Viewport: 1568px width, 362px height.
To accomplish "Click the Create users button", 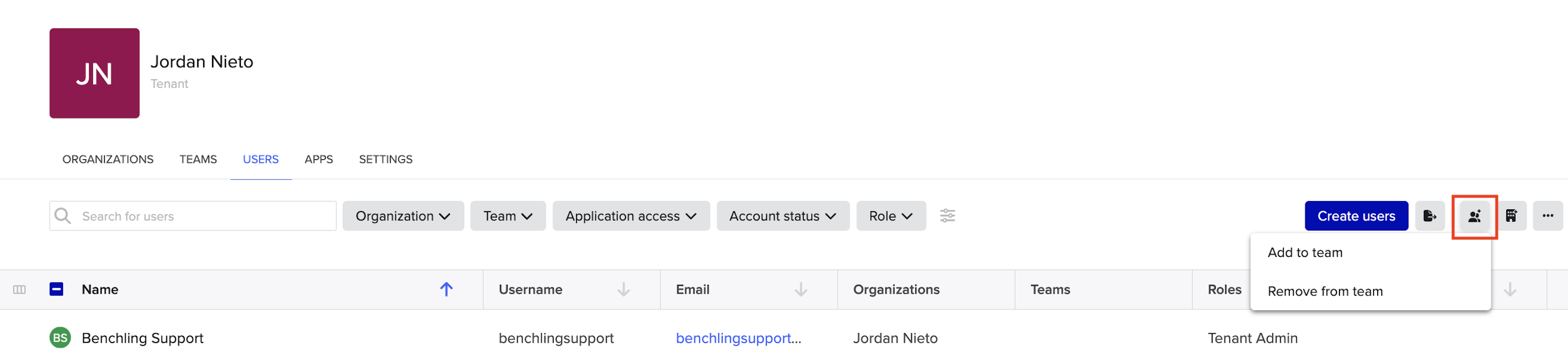I will pos(1355,216).
